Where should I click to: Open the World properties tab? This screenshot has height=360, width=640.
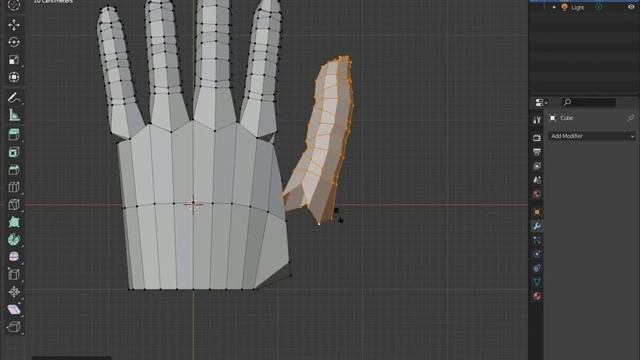(537, 194)
